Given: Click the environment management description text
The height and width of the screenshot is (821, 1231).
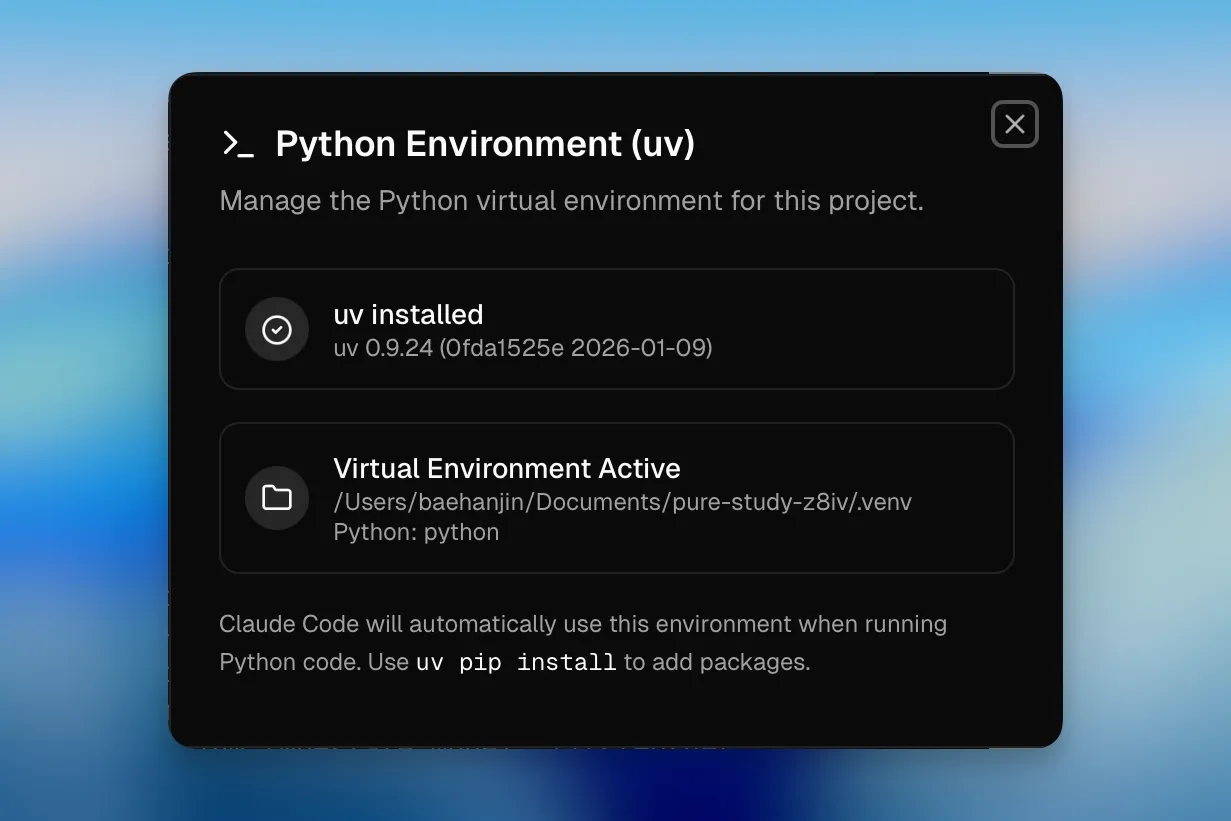Looking at the screenshot, I should pyautogui.click(x=571, y=201).
